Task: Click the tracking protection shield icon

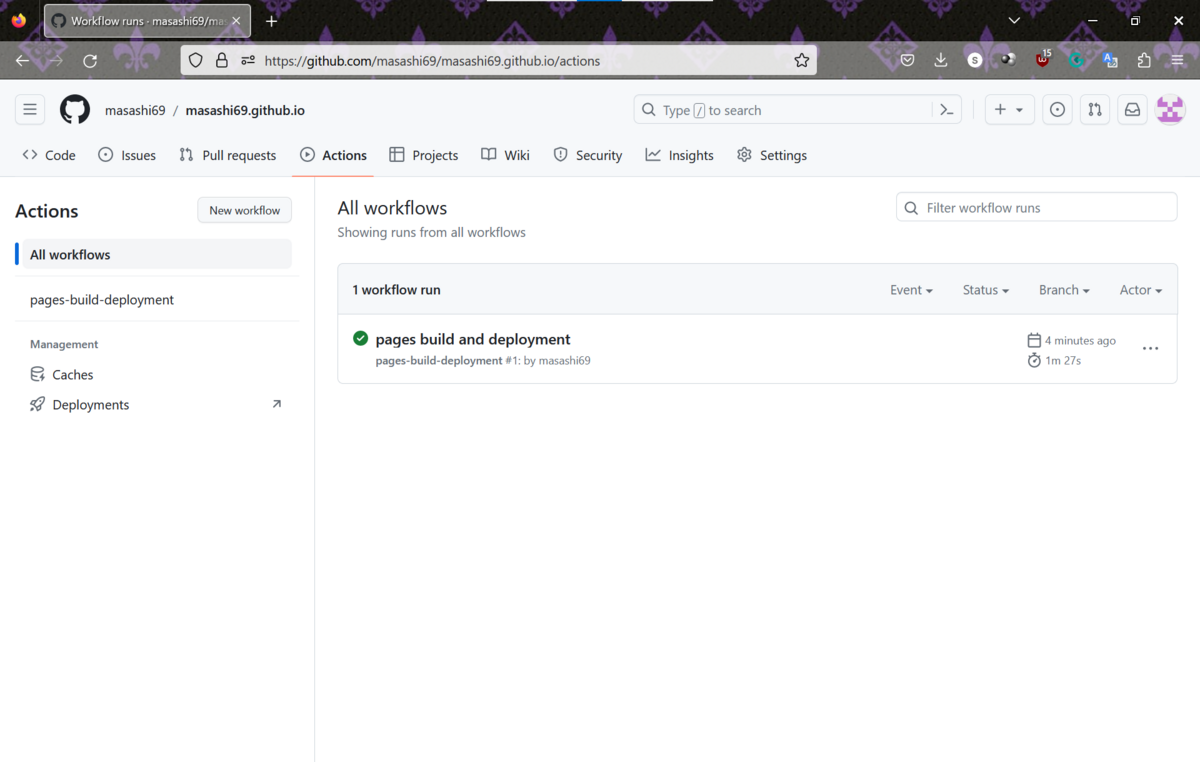Action: click(x=195, y=60)
